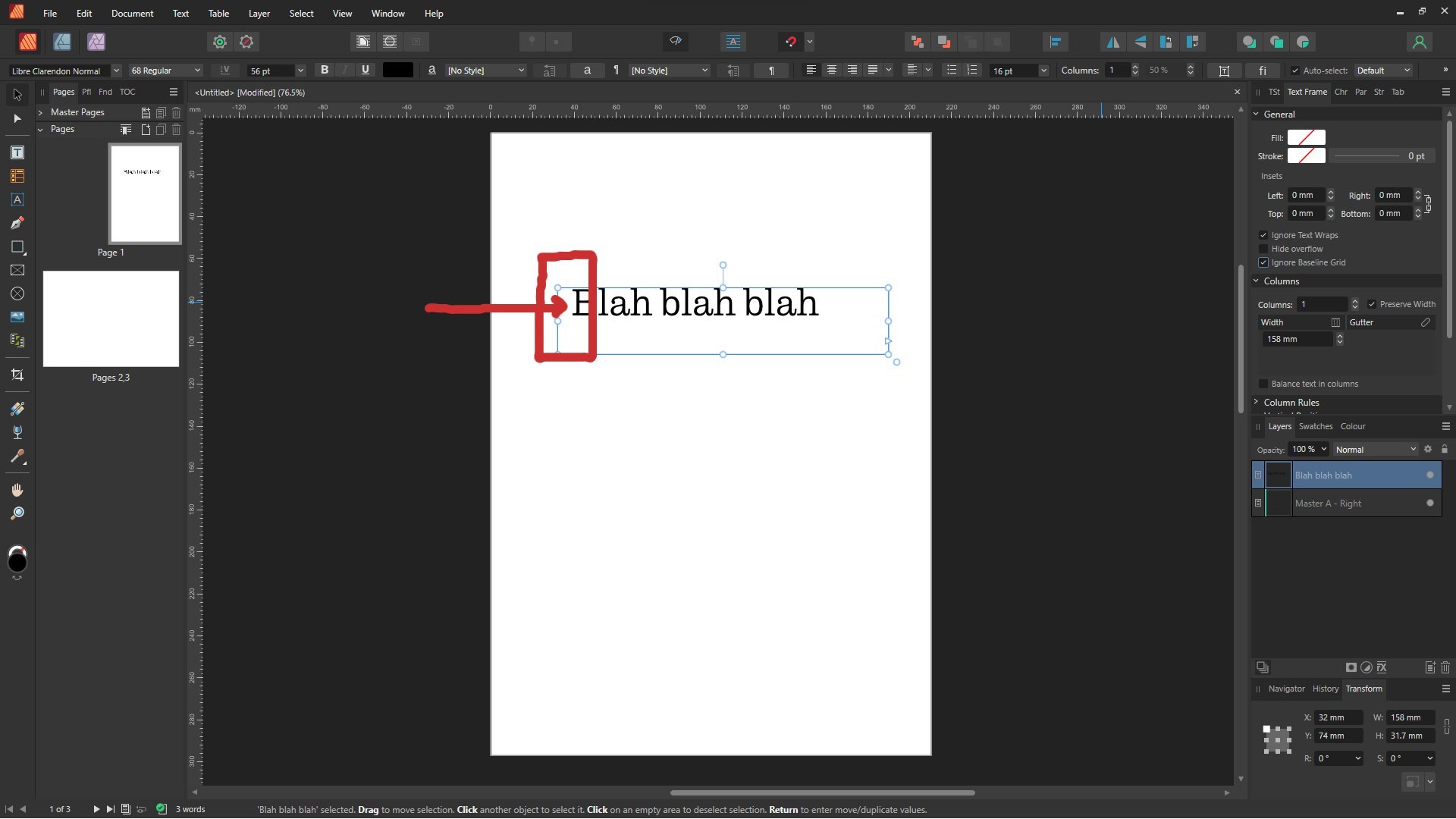The height and width of the screenshot is (819, 1456).
Task: Enable Hide overflow checkbox
Action: coord(1263,249)
